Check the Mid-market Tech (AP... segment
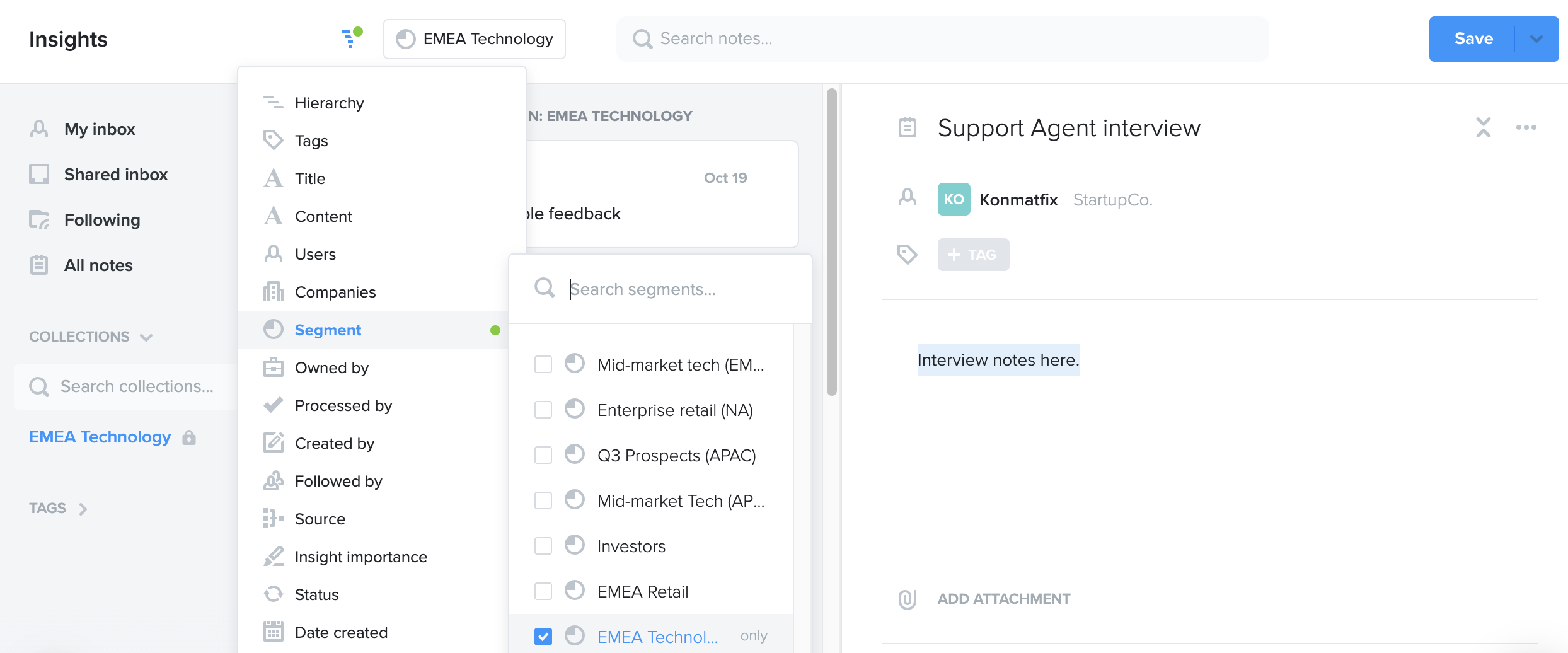The width and height of the screenshot is (1568, 653). pyautogui.click(x=543, y=500)
